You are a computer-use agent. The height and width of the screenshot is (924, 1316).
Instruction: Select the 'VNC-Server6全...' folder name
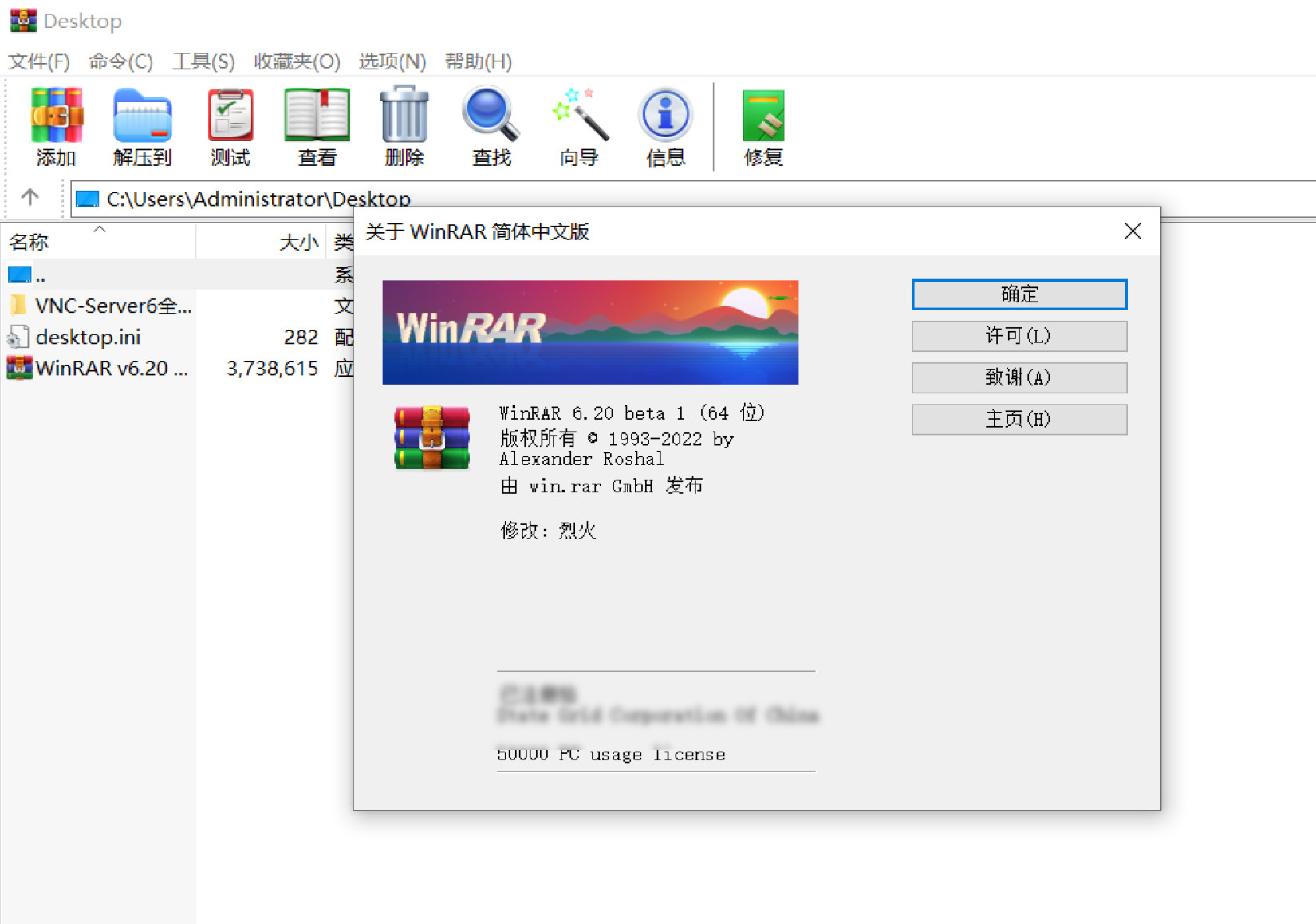point(114,306)
